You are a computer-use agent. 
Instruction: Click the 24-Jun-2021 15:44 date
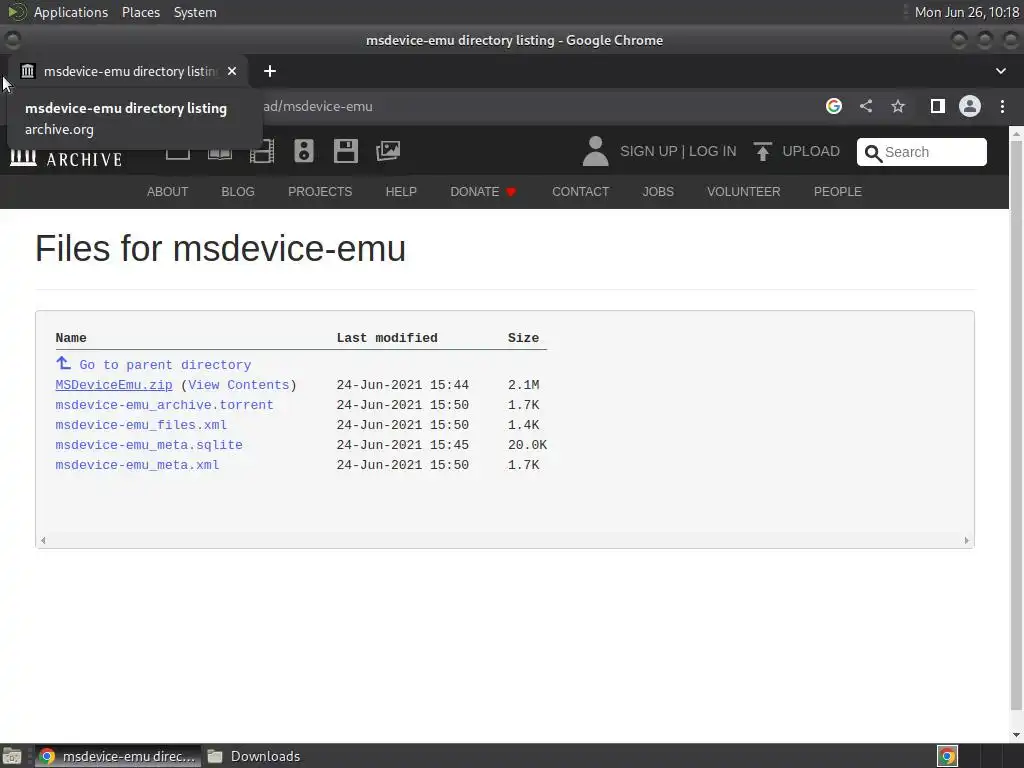(x=402, y=385)
